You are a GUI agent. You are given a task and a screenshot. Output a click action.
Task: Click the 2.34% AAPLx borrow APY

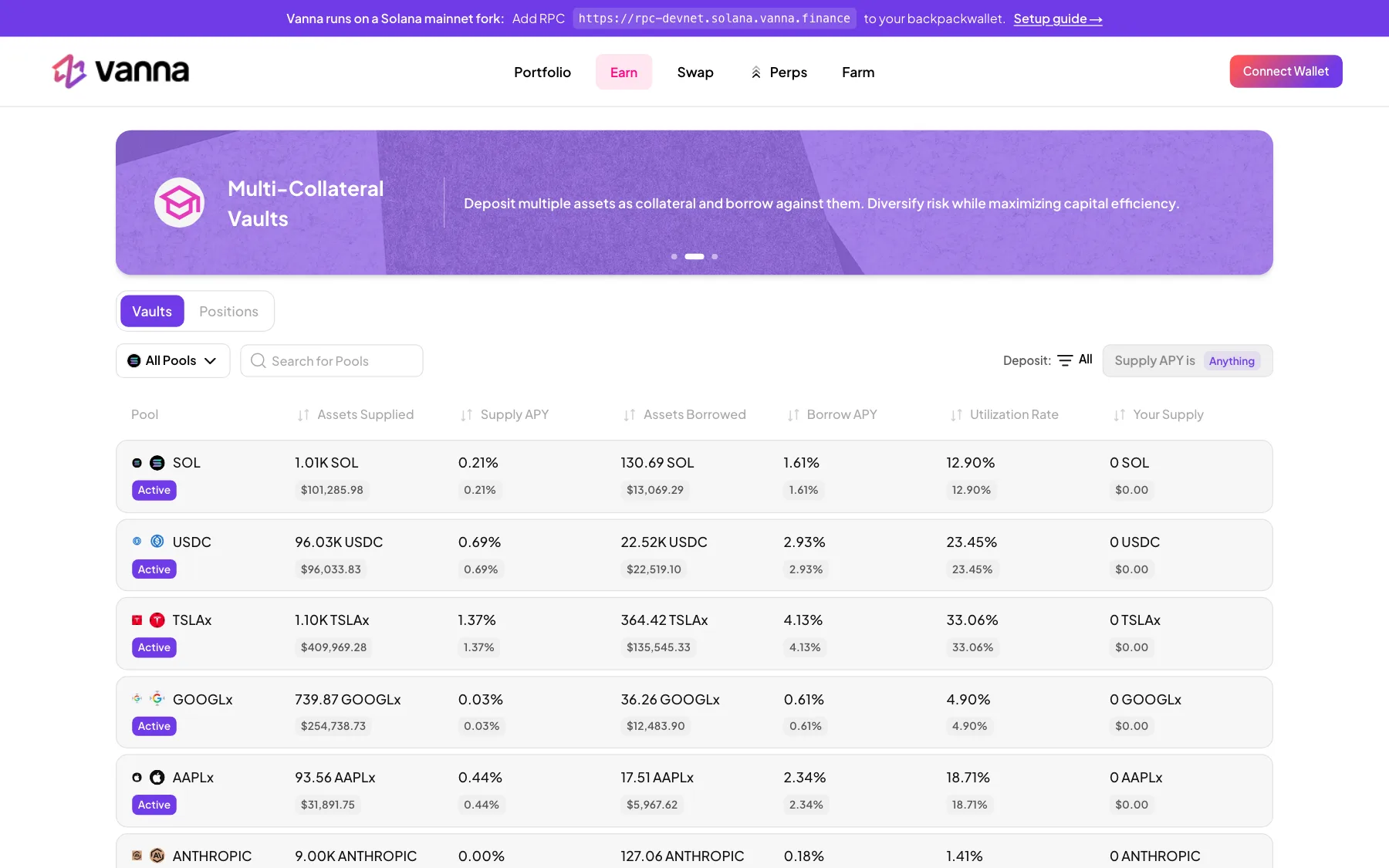tap(805, 778)
